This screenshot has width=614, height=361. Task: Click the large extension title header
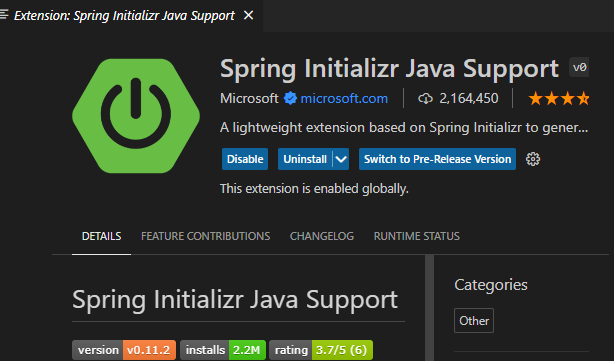coord(390,69)
